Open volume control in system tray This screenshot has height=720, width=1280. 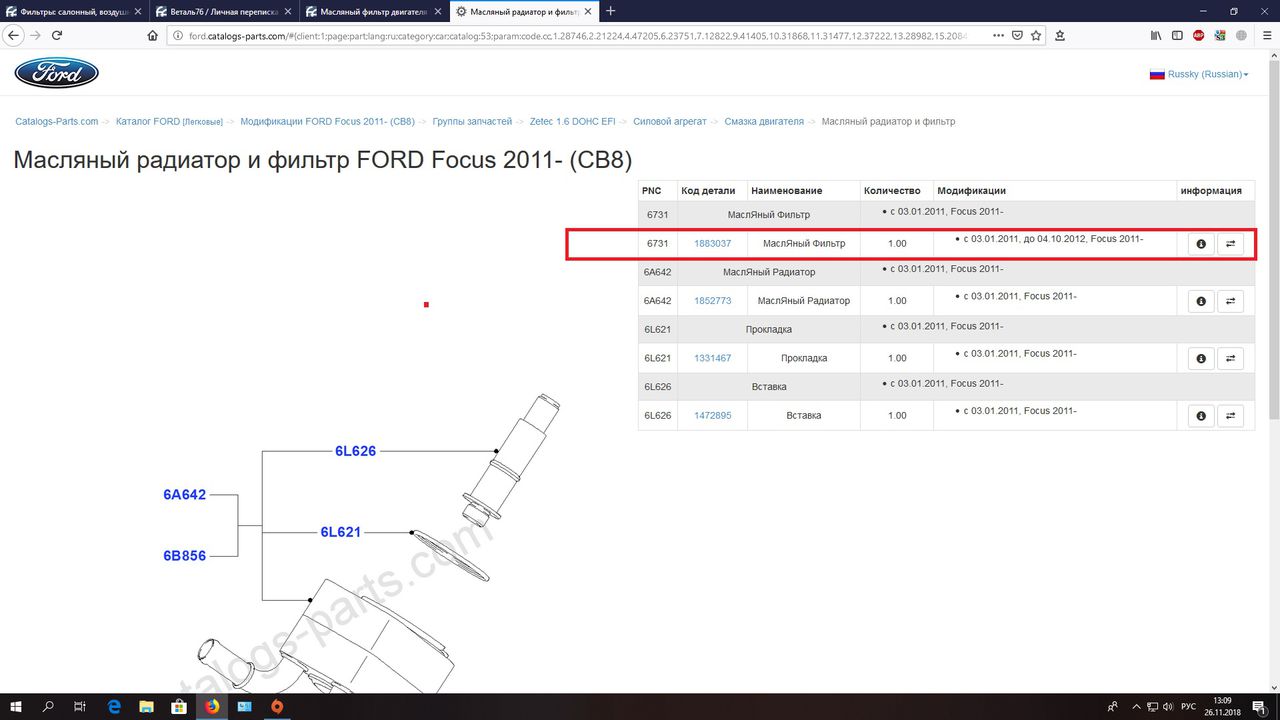[x=1167, y=706]
